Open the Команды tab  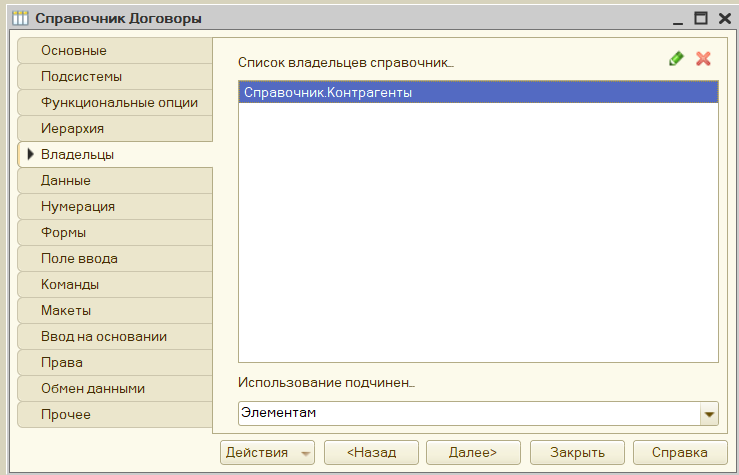pos(115,285)
